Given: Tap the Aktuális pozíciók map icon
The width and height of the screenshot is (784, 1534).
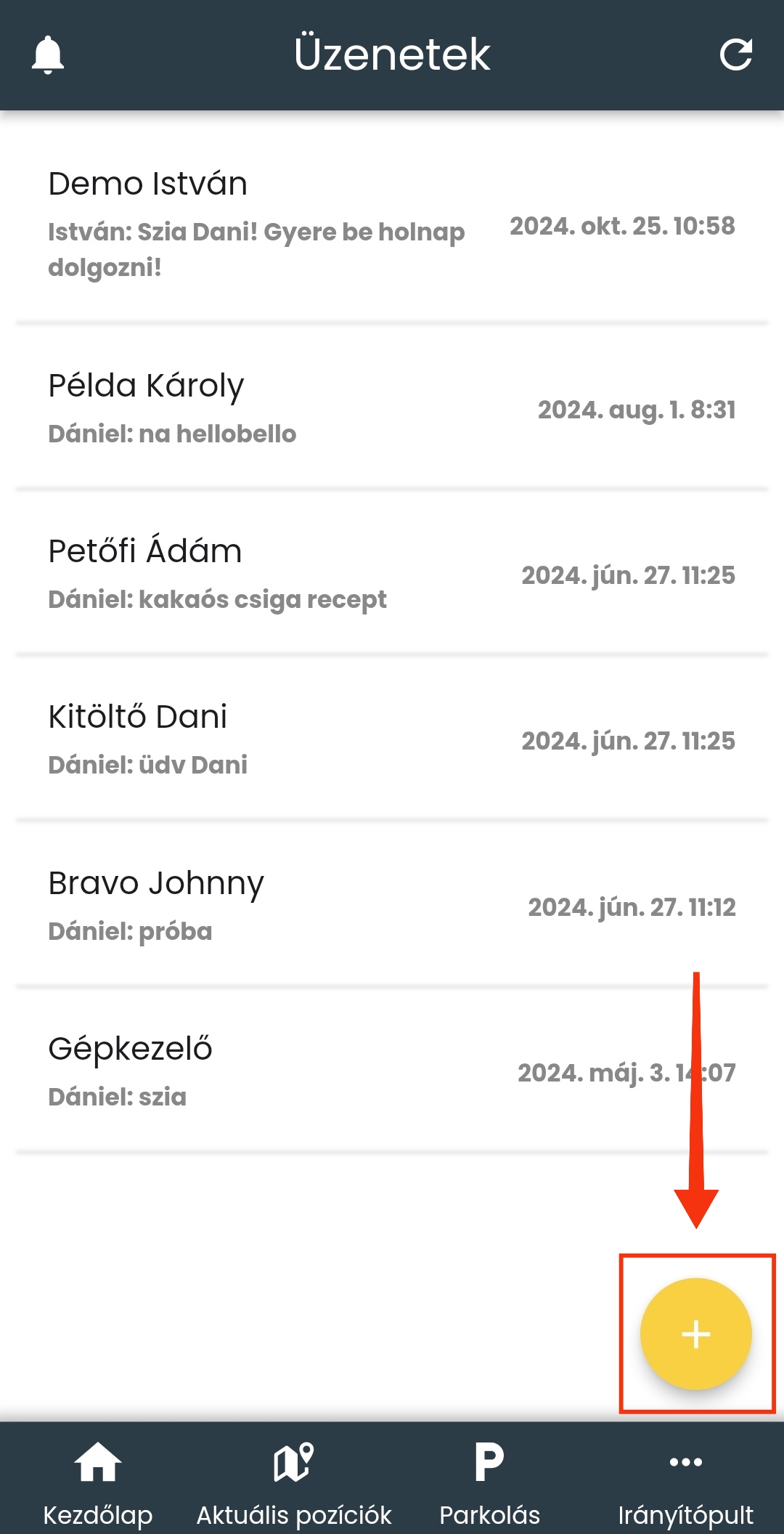Looking at the screenshot, I should pos(293,1461).
